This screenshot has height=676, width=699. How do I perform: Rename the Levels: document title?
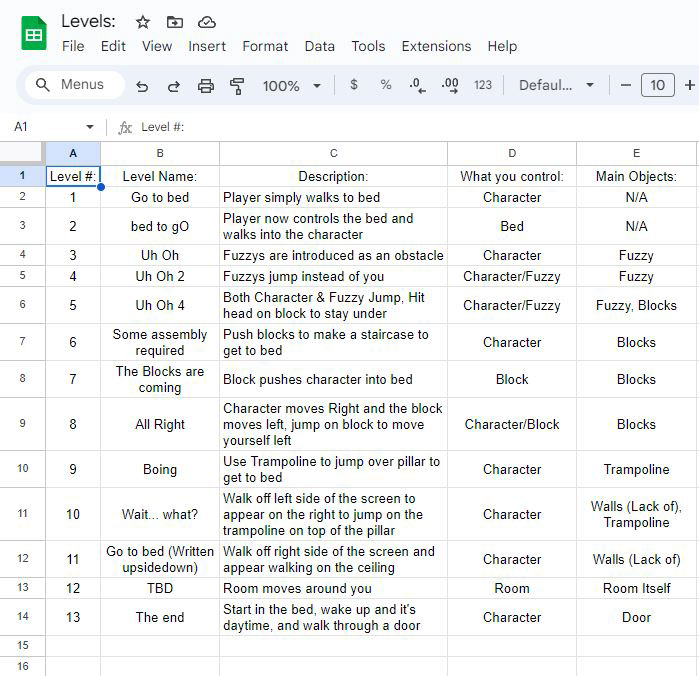click(x=88, y=21)
